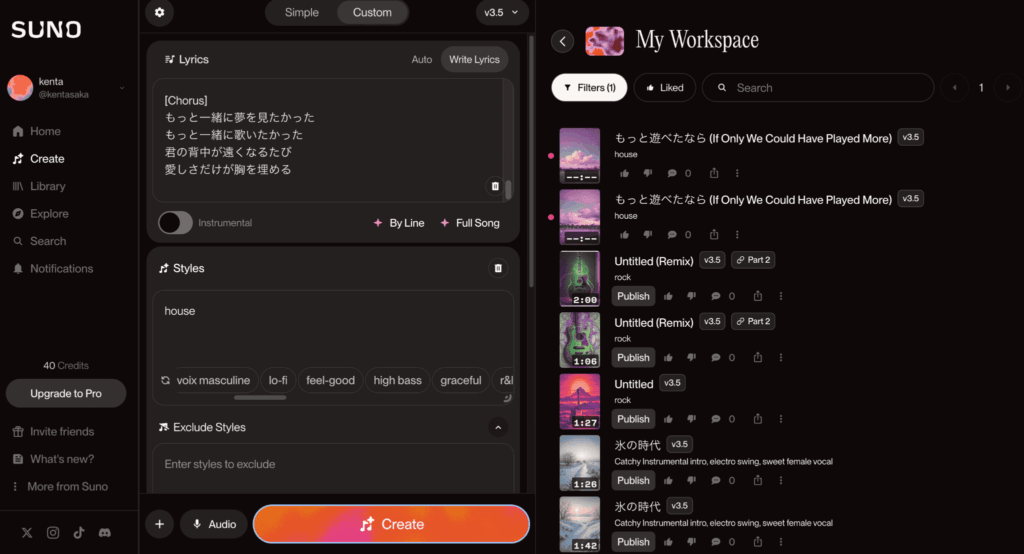Share the first もっと遊べたなら song

point(714,173)
